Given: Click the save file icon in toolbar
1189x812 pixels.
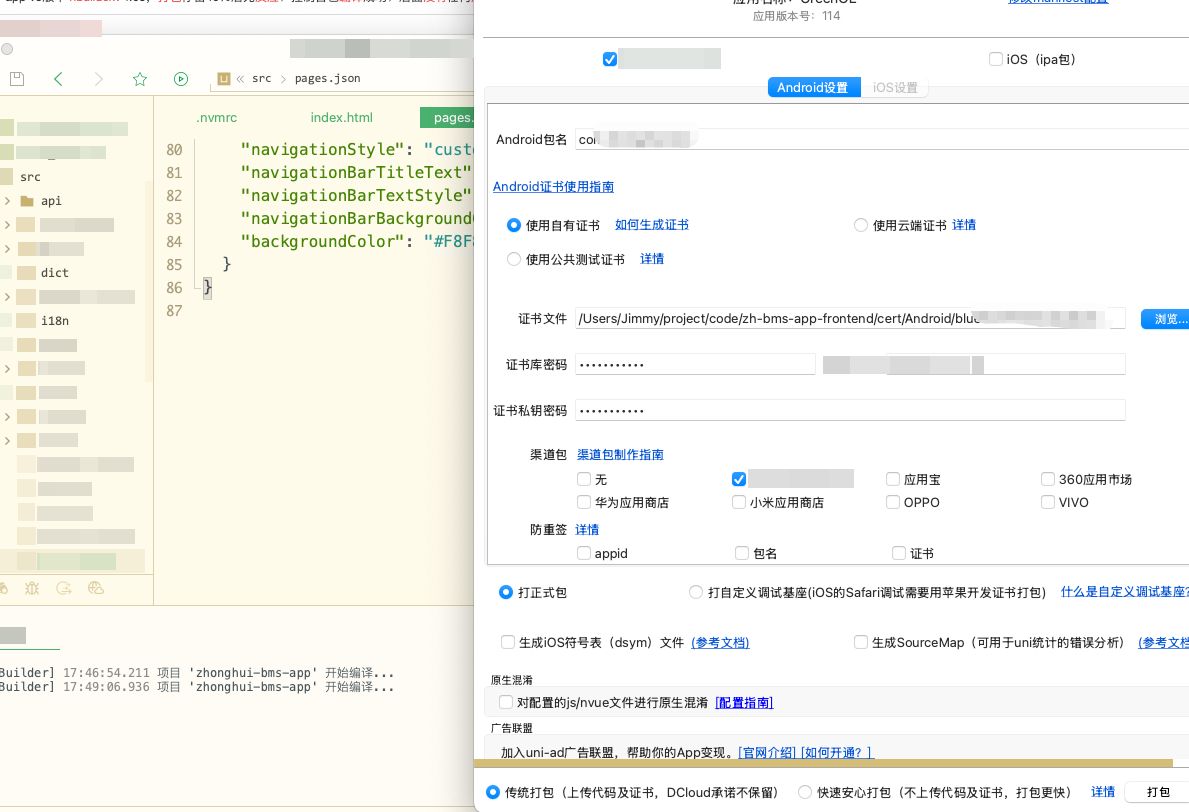Looking at the screenshot, I should (17, 78).
